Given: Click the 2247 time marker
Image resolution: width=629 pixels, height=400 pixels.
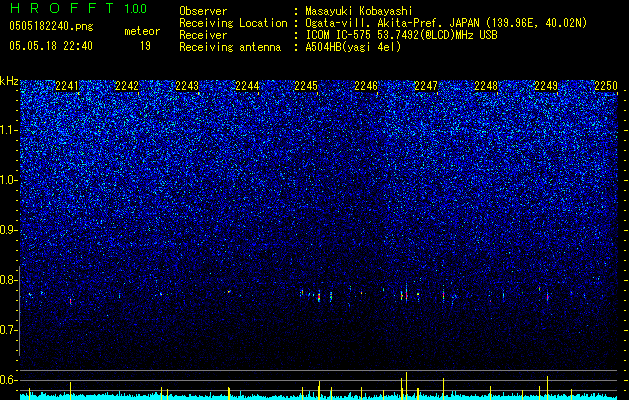Looking at the screenshot, I should [426, 86].
